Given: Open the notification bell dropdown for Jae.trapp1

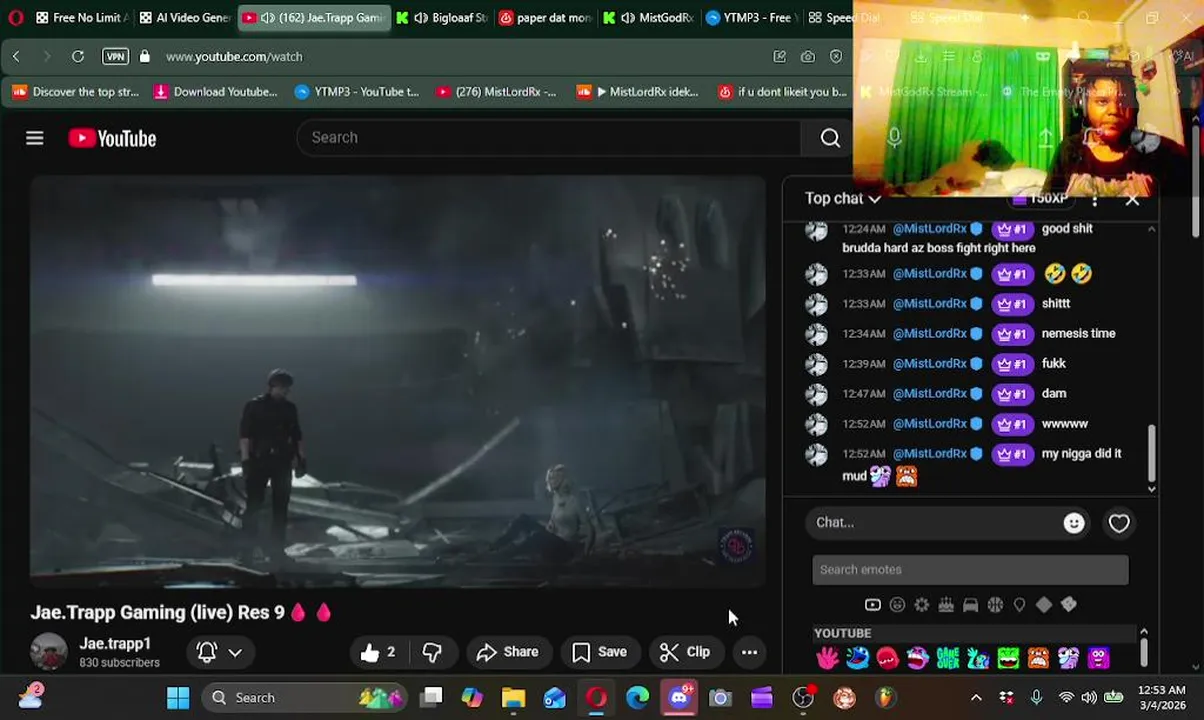Looking at the screenshot, I should click(220, 652).
